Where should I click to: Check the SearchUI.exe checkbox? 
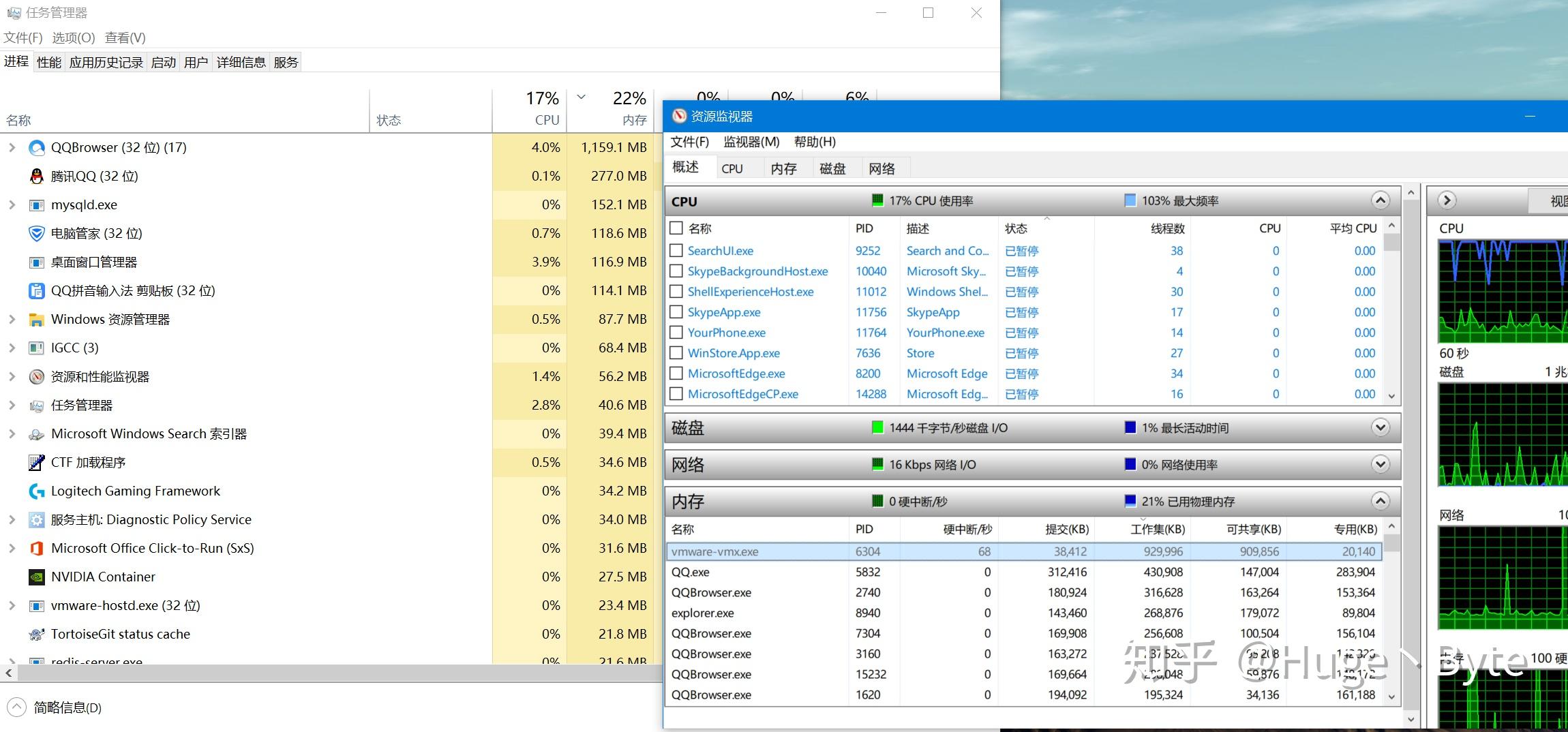coord(676,250)
